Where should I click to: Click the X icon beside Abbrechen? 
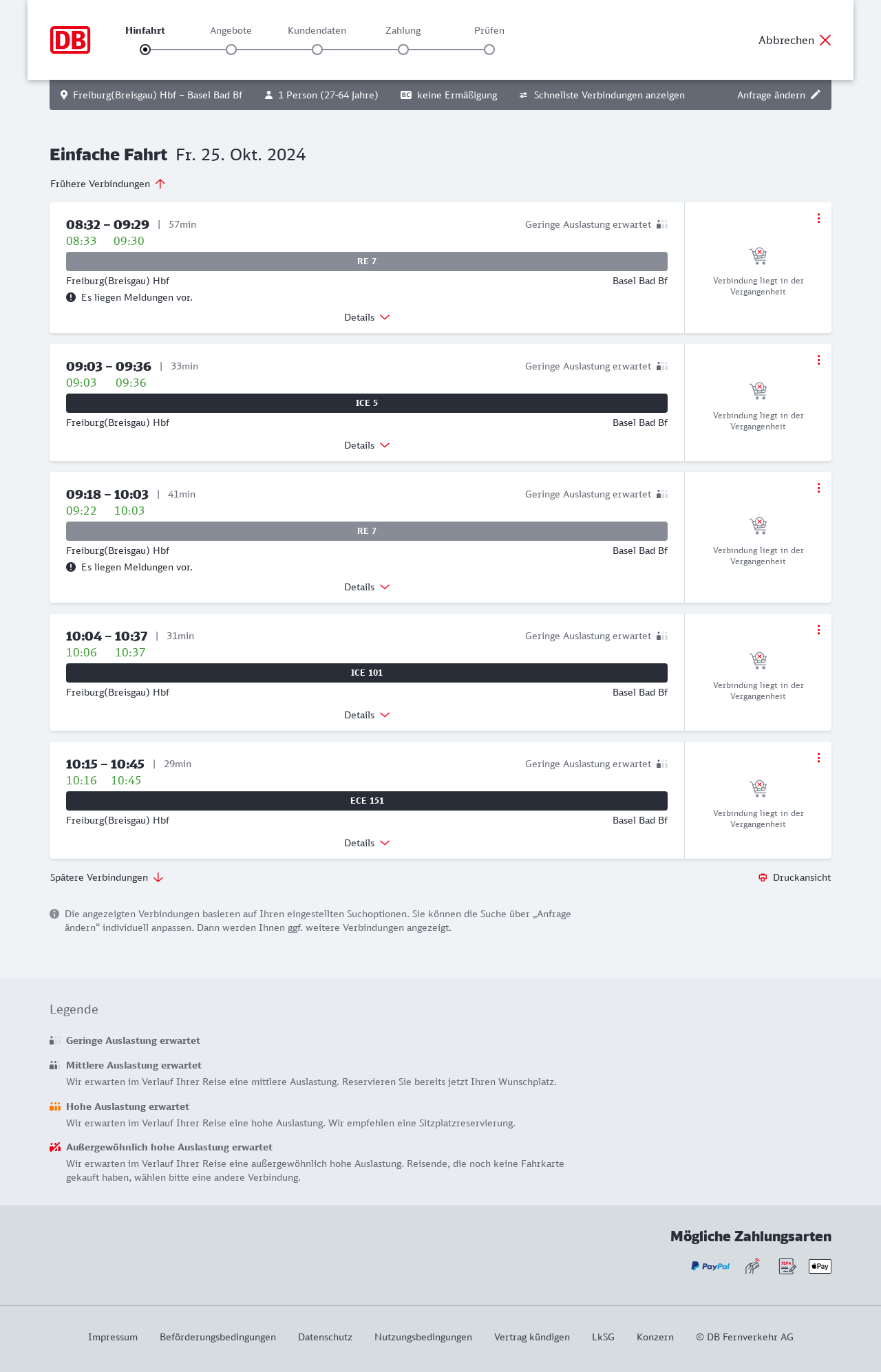tap(825, 40)
